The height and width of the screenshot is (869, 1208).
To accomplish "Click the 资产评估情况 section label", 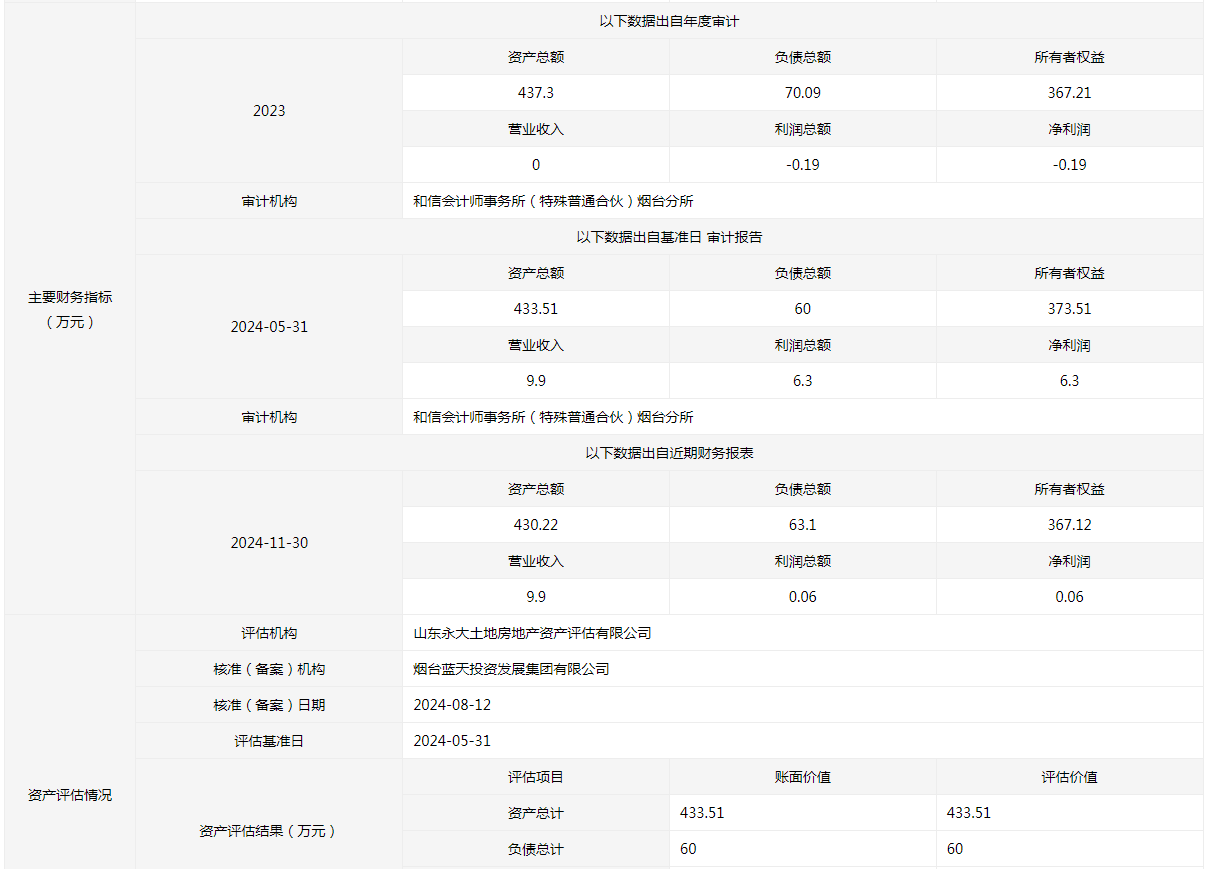I will [70, 795].
